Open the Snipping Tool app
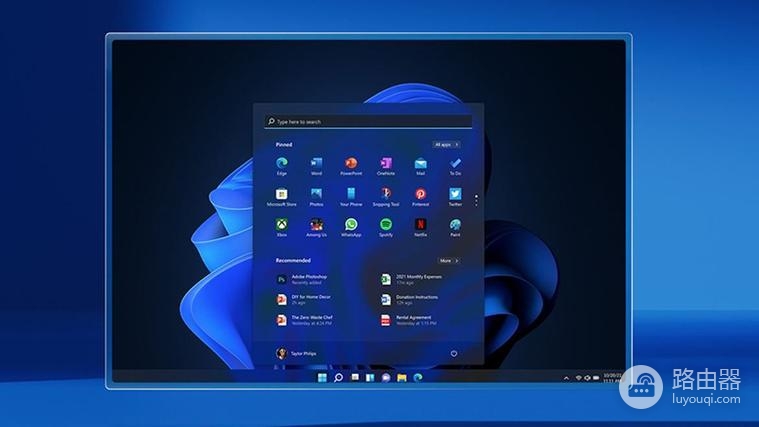This screenshot has height=427, width=759. coord(386,195)
